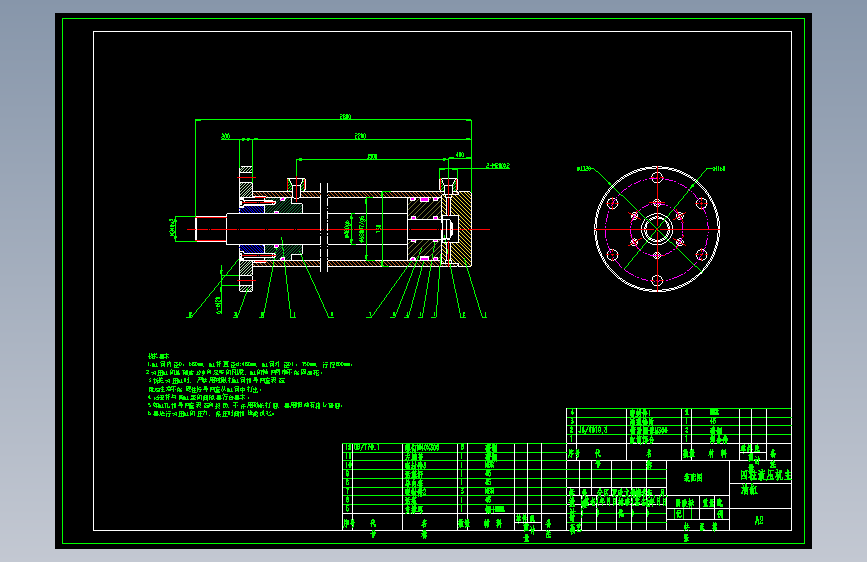
Task: Select the 2-M30X2 port annotation
Action: [498, 166]
